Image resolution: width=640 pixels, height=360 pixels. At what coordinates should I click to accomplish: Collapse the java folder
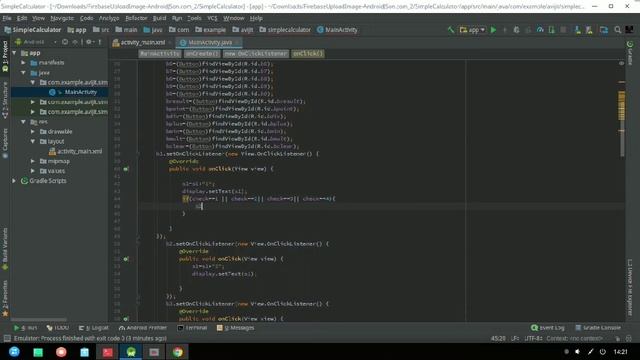[23, 73]
